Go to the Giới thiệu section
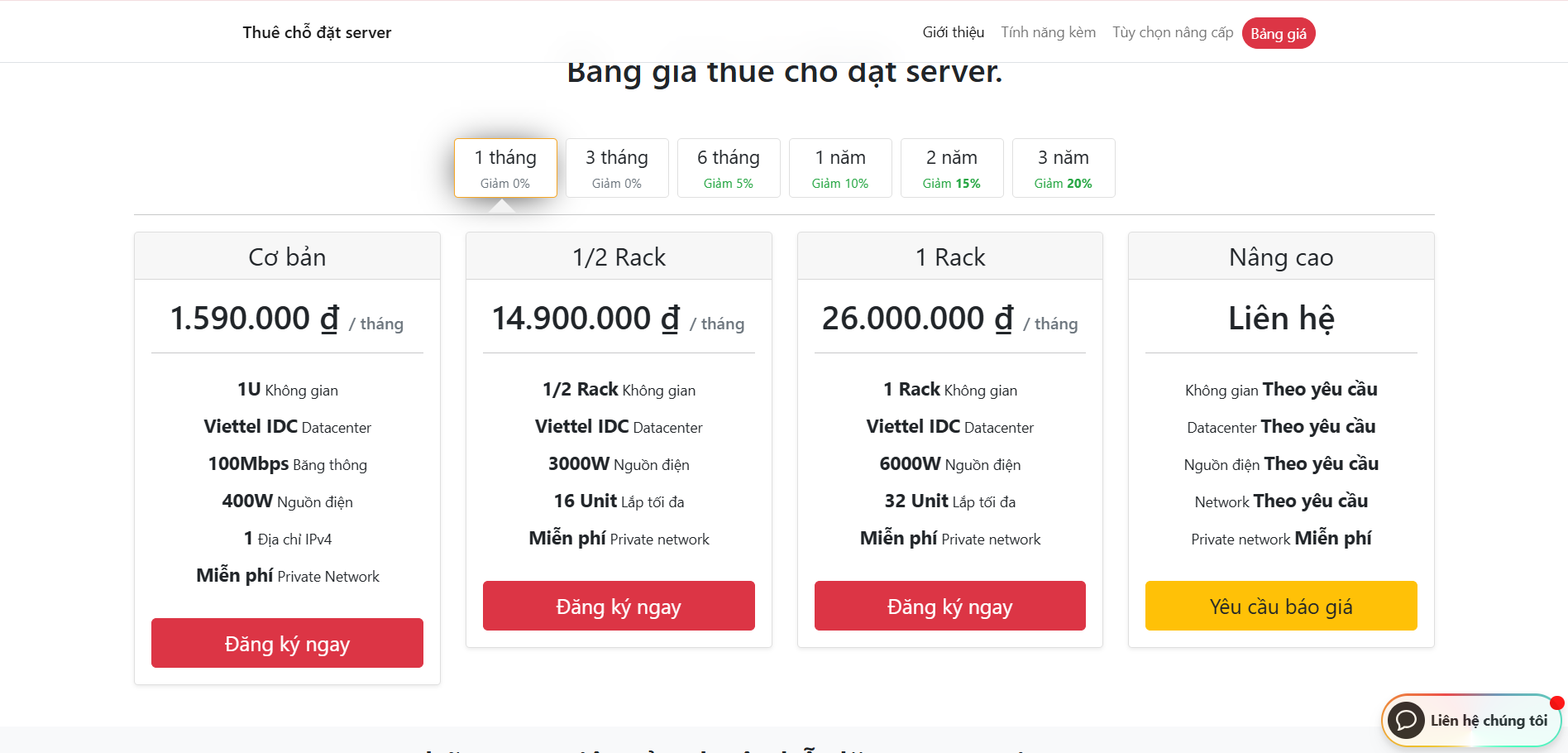The width and height of the screenshot is (1568, 753). point(953,32)
